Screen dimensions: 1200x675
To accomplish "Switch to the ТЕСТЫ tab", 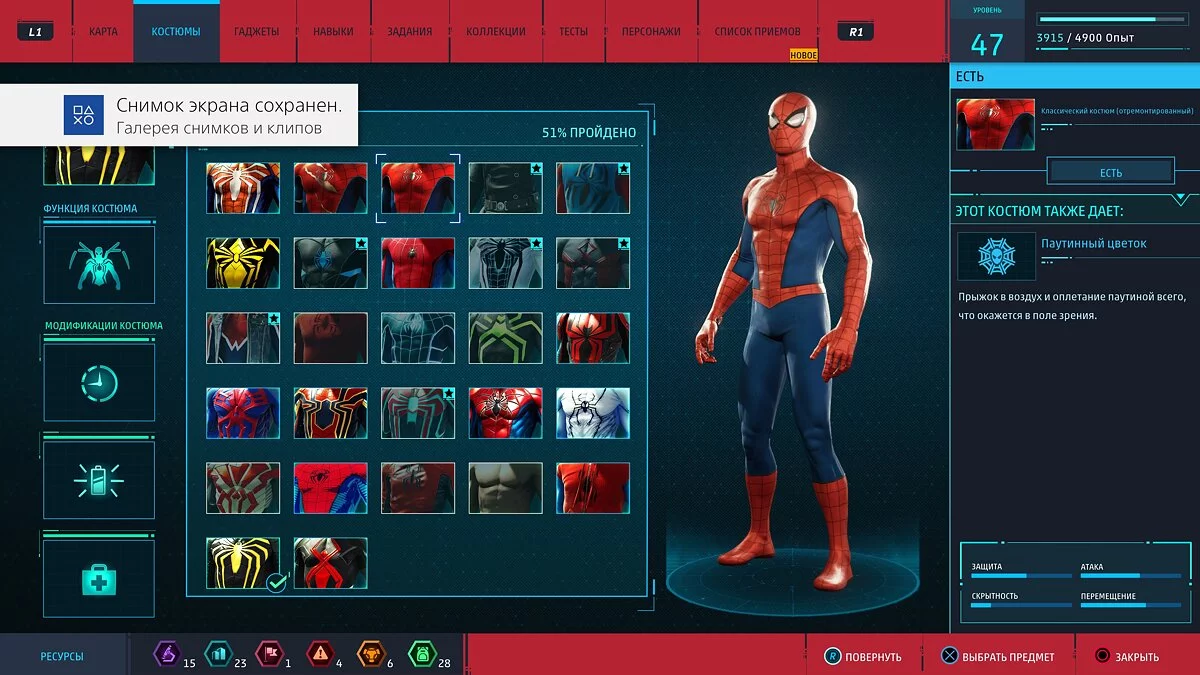I will tap(573, 31).
